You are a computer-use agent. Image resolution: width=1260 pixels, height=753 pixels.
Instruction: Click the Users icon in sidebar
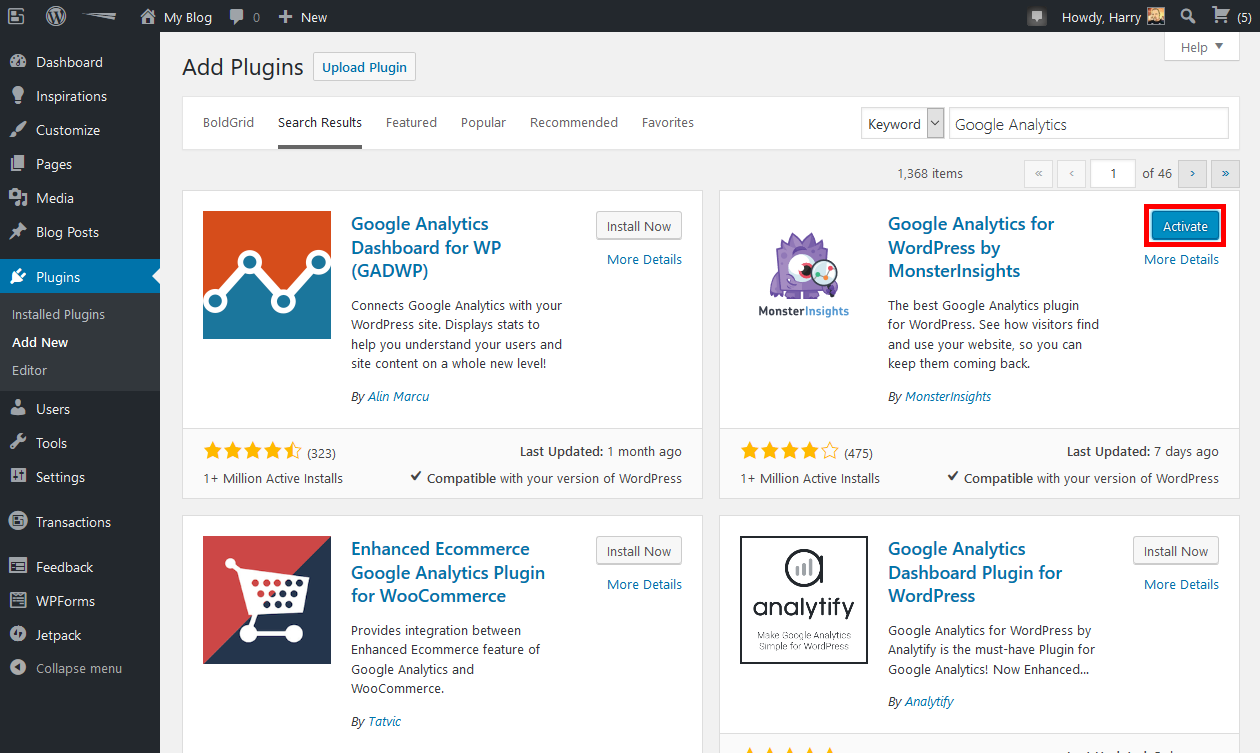click(x=18, y=409)
